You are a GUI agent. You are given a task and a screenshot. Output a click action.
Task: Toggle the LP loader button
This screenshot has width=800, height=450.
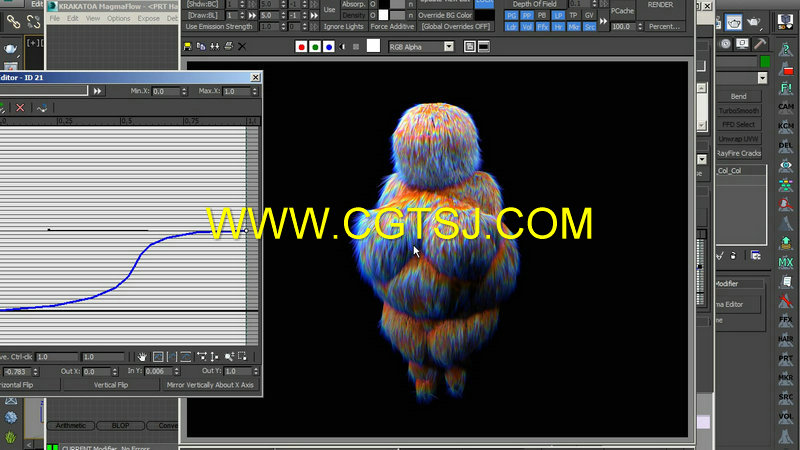[x=558, y=15]
